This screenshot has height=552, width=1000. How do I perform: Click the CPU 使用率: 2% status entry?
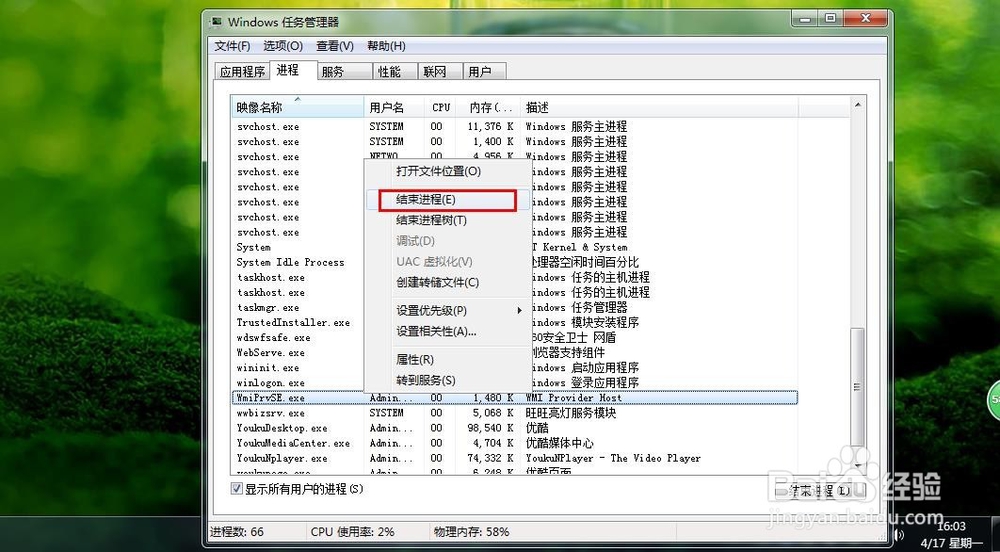[x=353, y=532]
